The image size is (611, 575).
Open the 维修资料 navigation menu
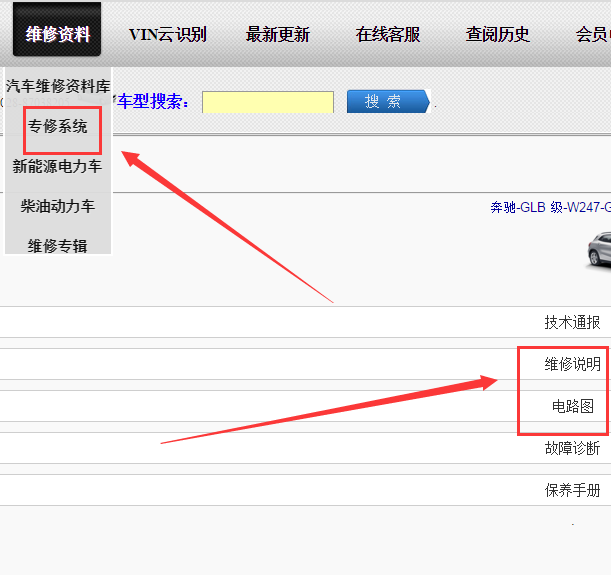click(57, 34)
